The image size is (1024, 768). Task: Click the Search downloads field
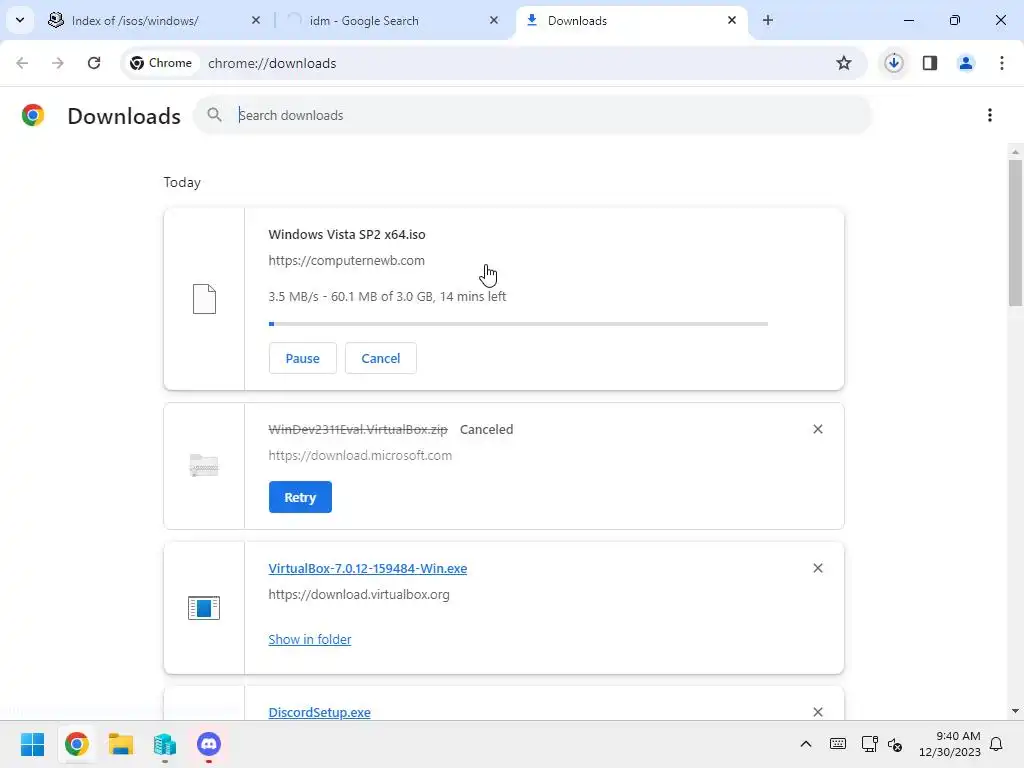click(x=532, y=115)
